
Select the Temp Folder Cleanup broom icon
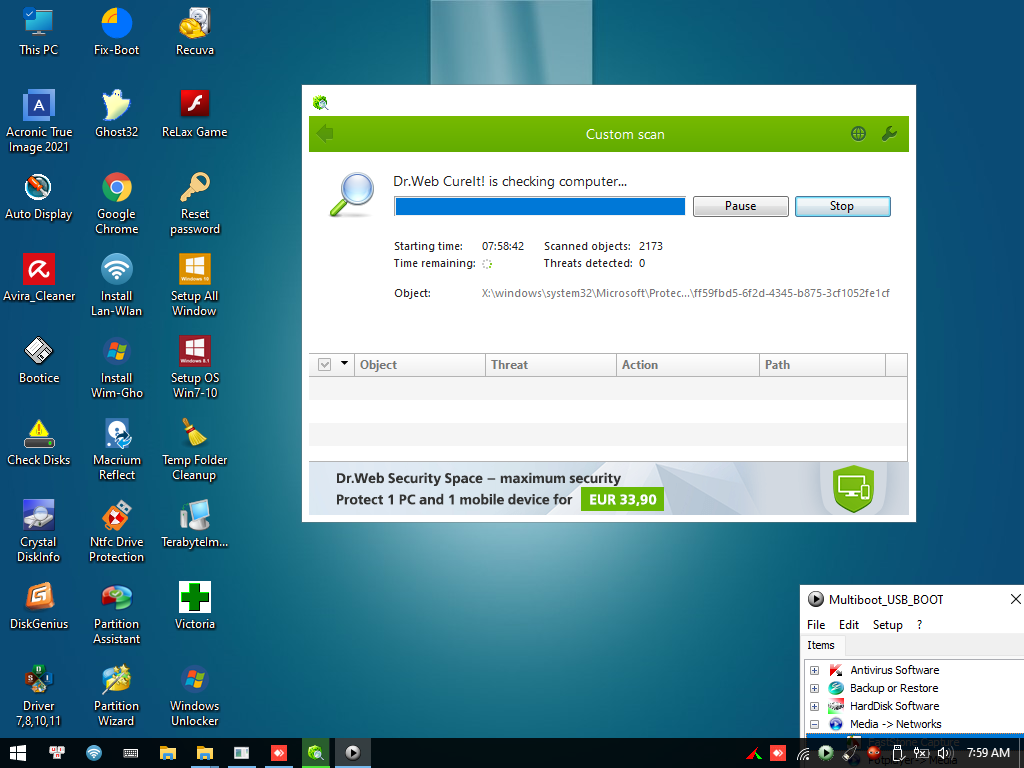195,449
